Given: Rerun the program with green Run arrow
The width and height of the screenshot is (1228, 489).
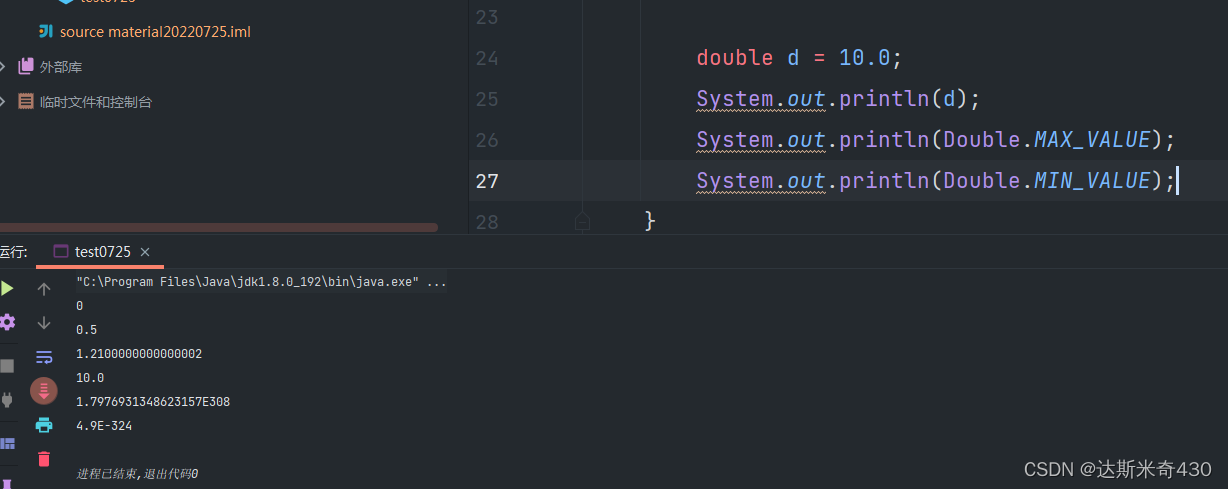Looking at the screenshot, I should (x=7, y=289).
